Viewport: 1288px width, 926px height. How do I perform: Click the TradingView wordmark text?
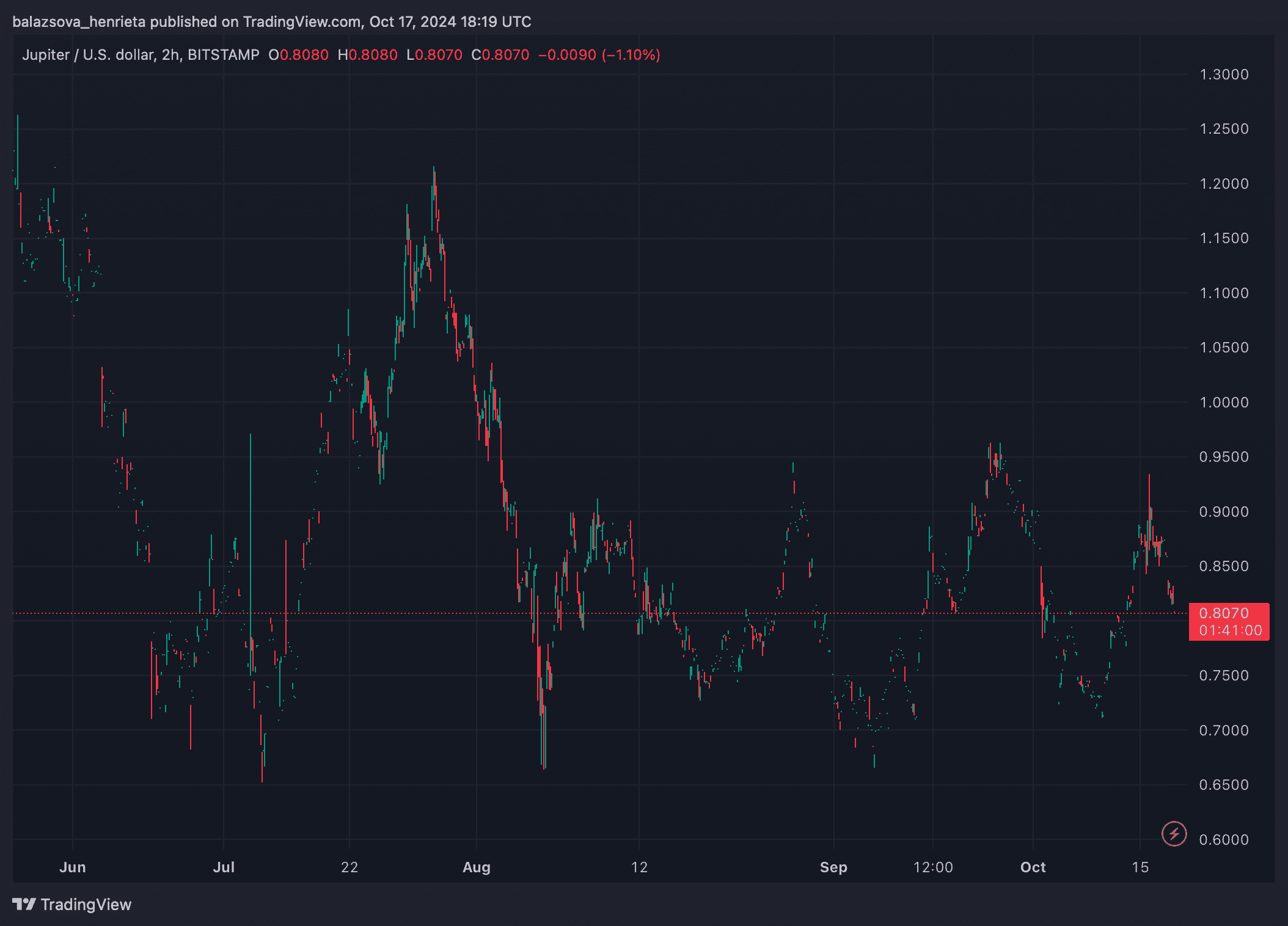tap(86, 905)
